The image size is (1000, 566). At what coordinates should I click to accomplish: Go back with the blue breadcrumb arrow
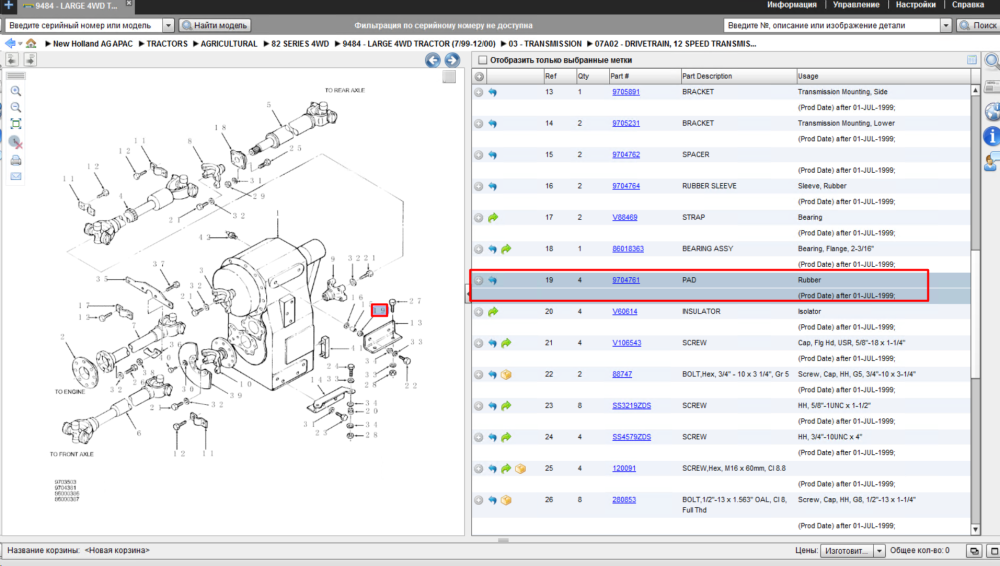tap(10, 43)
